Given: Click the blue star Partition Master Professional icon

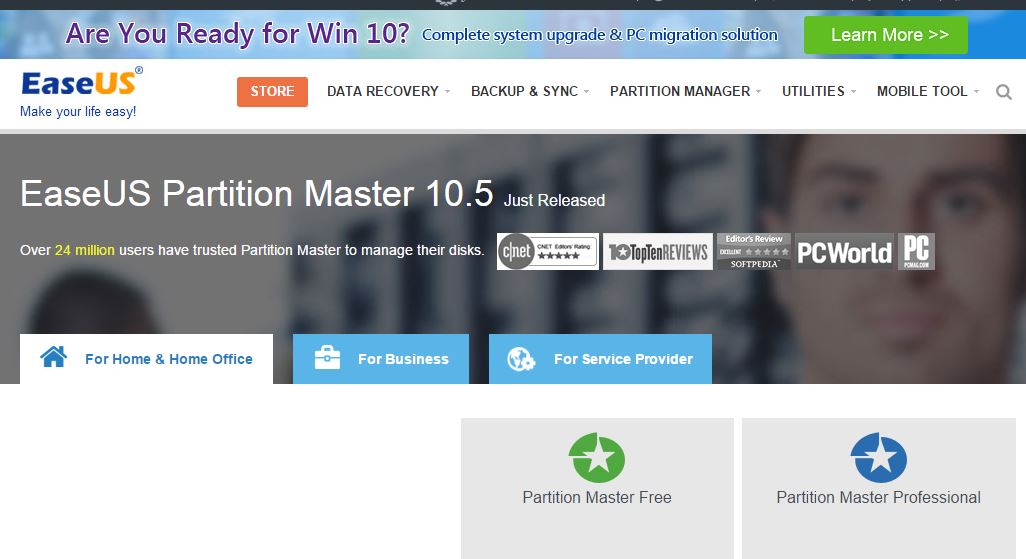Looking at the screenshot, I should click(x=879, y=457).
